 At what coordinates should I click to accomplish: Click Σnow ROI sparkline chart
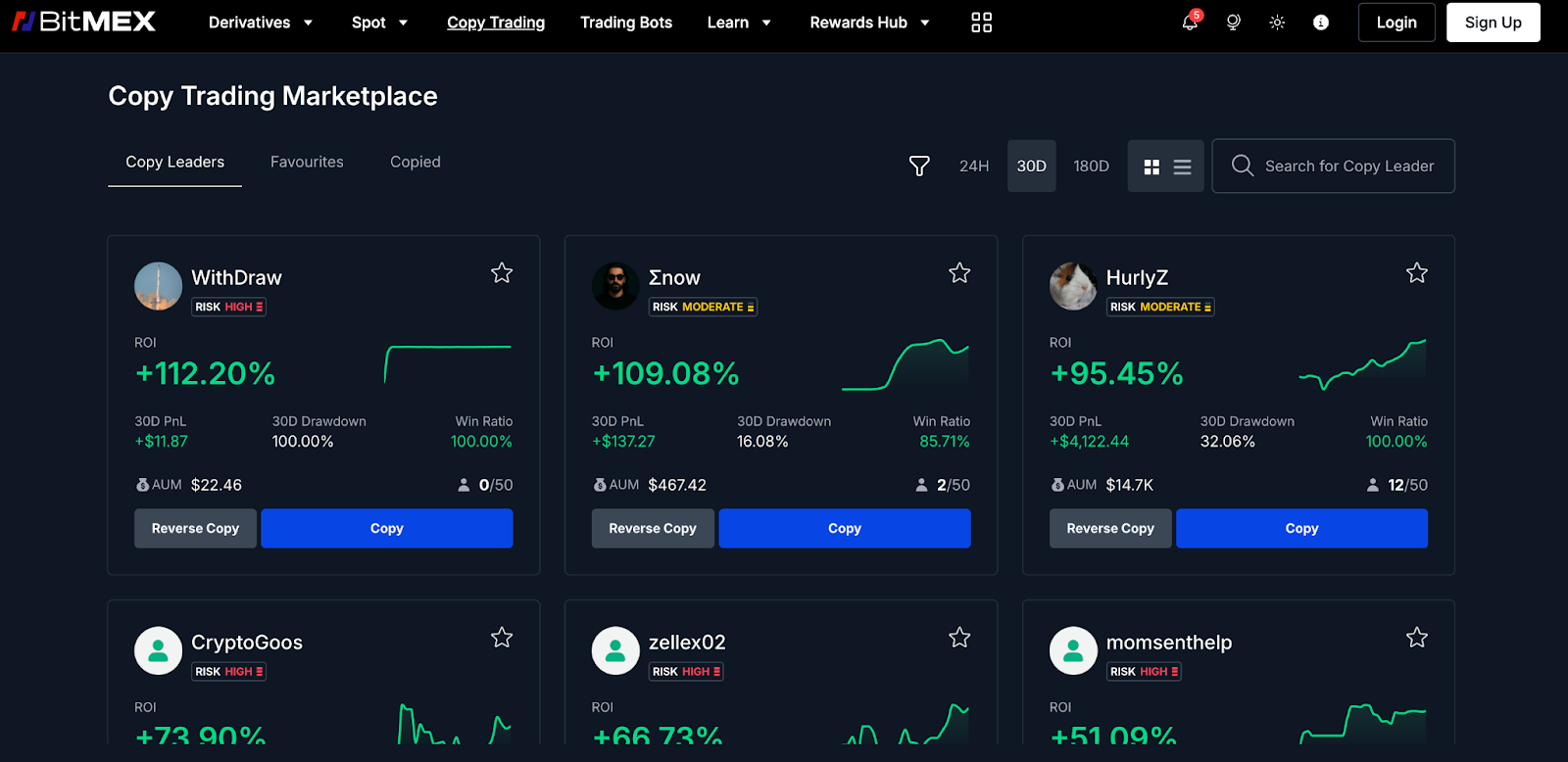point(906,364)
